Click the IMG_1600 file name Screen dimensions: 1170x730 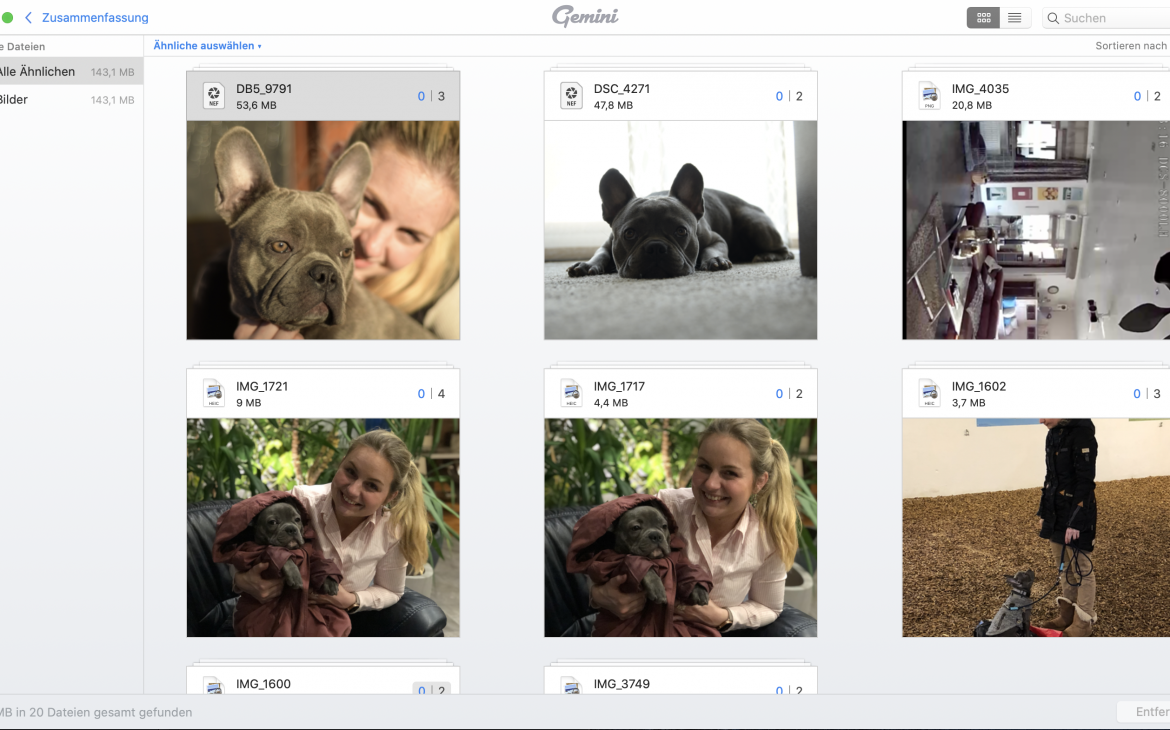point(263,684)
